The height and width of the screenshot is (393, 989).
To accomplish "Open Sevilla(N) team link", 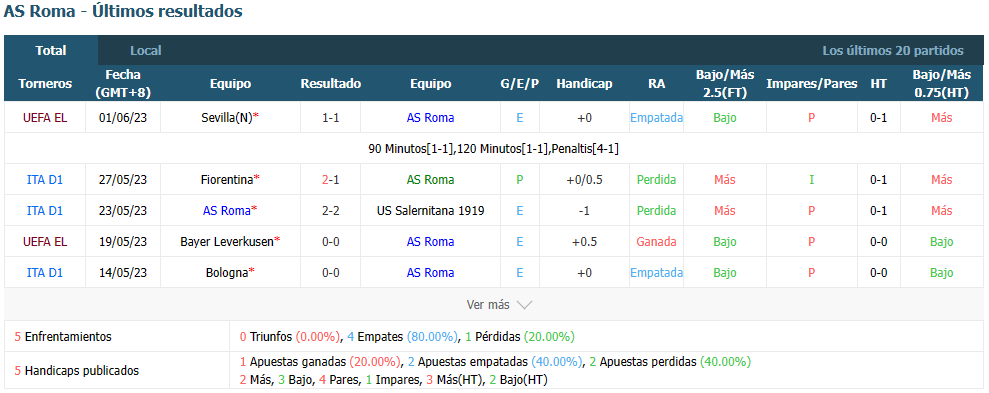I will (226, 117).
